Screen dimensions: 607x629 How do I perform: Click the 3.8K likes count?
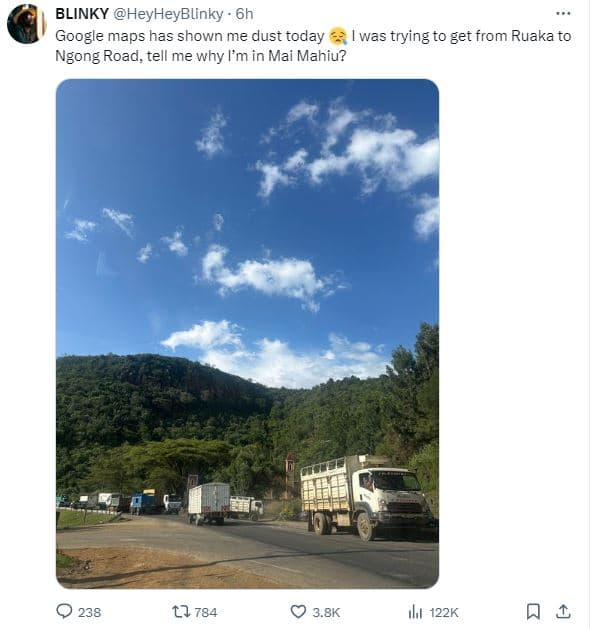[327, 612]
